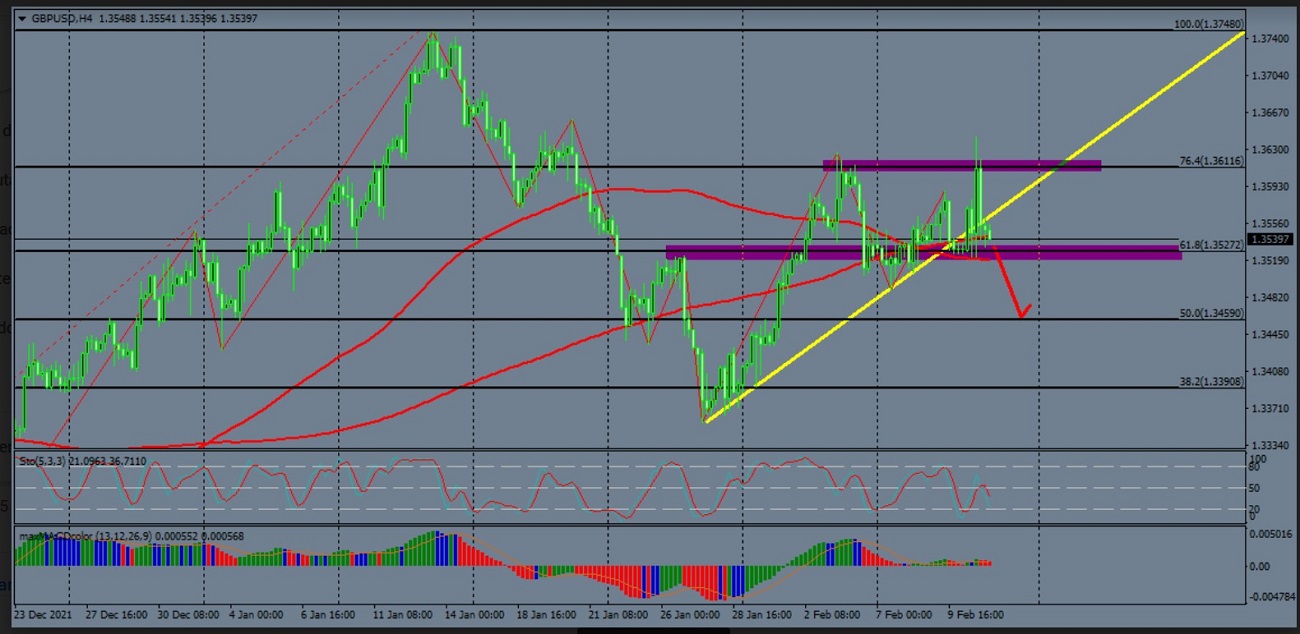Select the upper purple resistance rectangle

coord(960,165)
